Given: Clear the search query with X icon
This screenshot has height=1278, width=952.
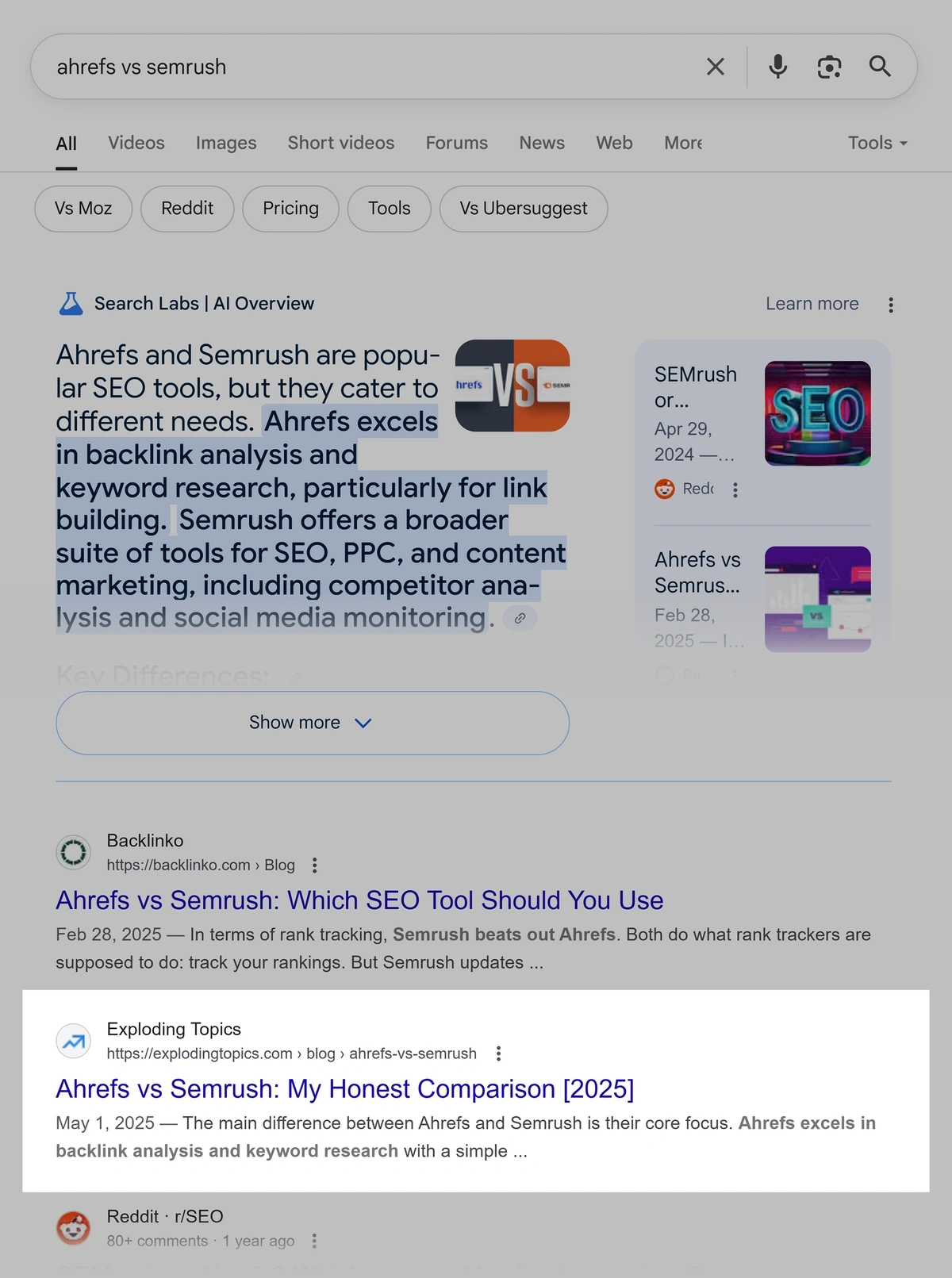Looking at the screenshot, I should click(715, 67).
